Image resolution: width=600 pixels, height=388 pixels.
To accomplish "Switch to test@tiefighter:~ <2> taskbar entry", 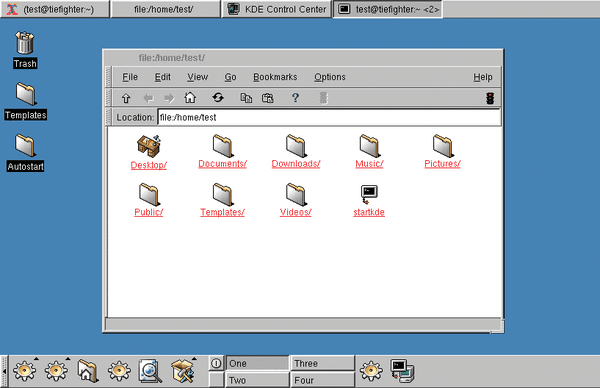I will click(388, 9).
